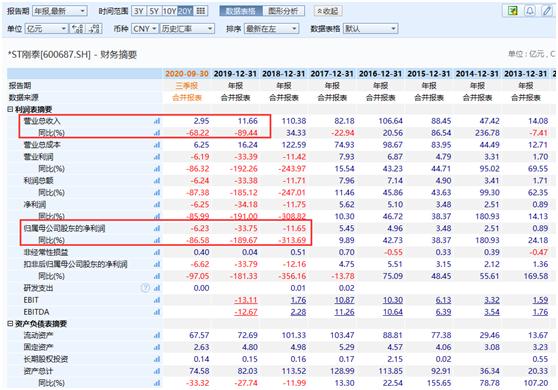This screenshot has height=390, width=558.
Task: Open the 报告期 dropdown showing 年报_最新
Action: 59,11
